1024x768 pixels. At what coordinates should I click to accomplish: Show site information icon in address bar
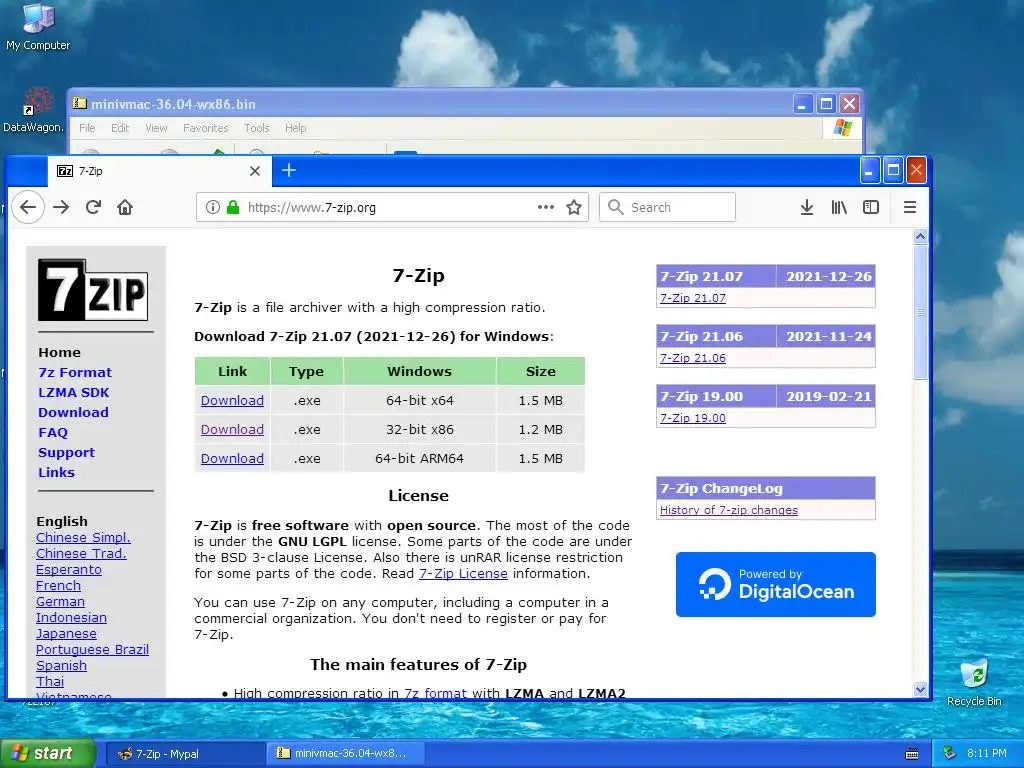[x=212, y=208]
